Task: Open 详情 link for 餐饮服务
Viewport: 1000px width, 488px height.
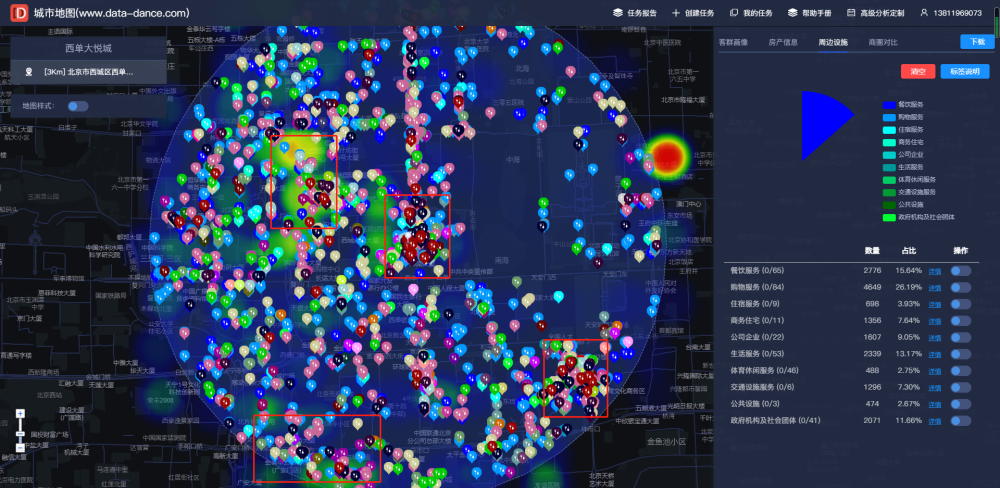Action: 934,271
